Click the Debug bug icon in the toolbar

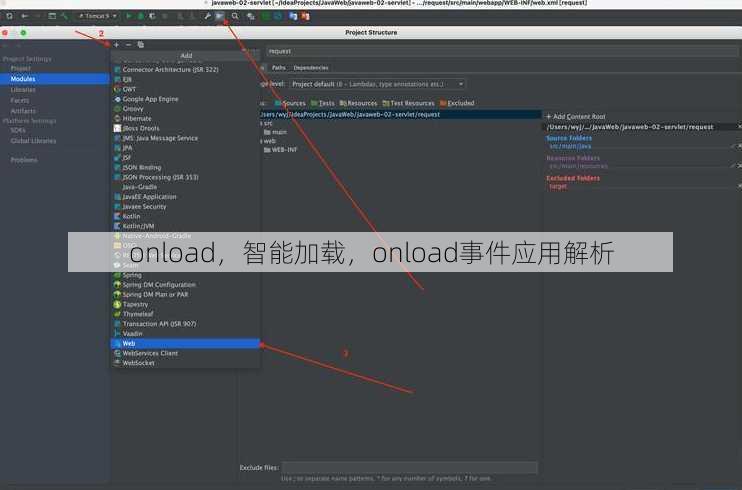pos(141,16)
